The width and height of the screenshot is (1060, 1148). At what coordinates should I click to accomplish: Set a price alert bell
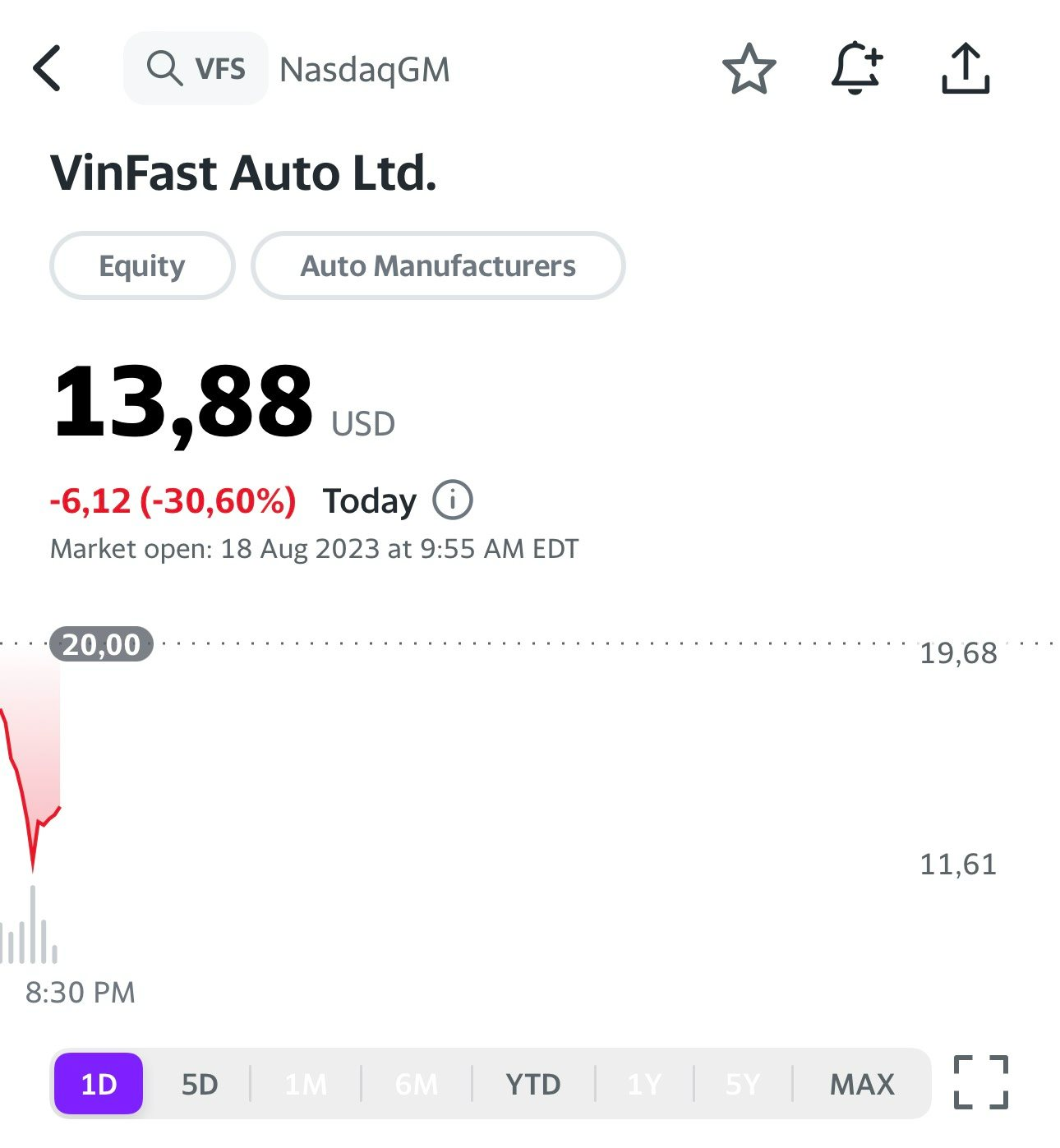tap(856, 68)
